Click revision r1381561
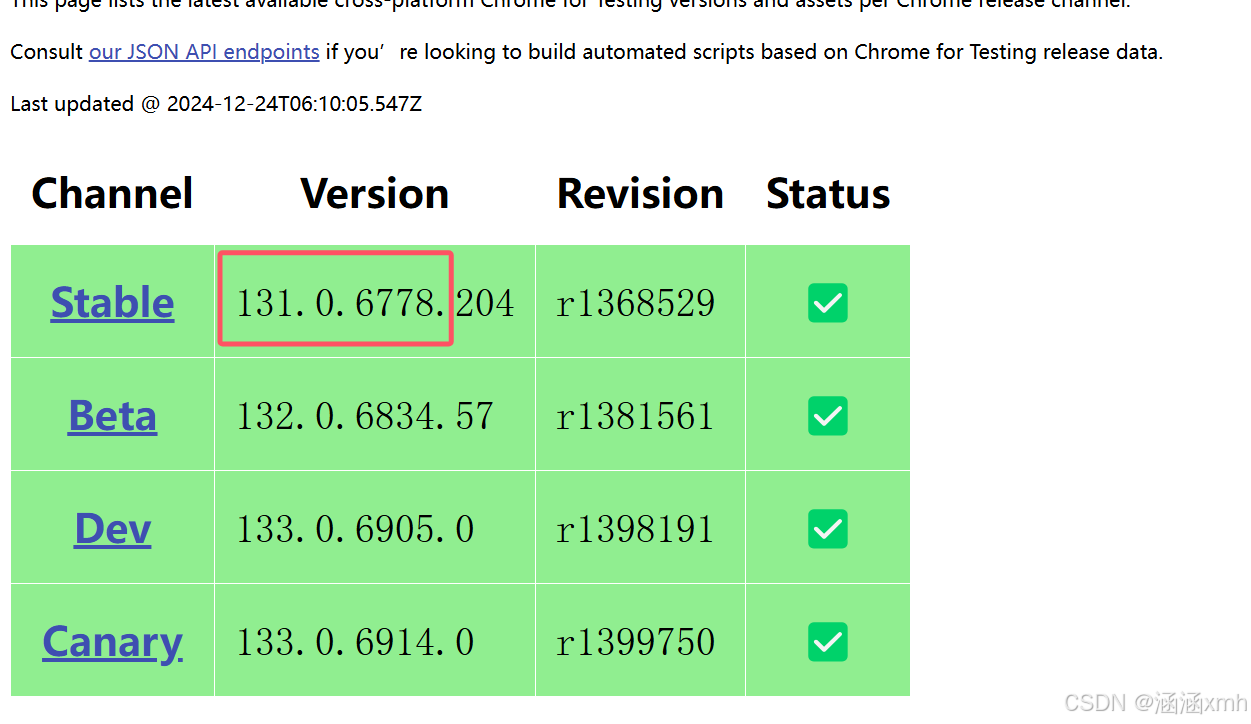Screen dimensions: 1251x724 point(636,416)
